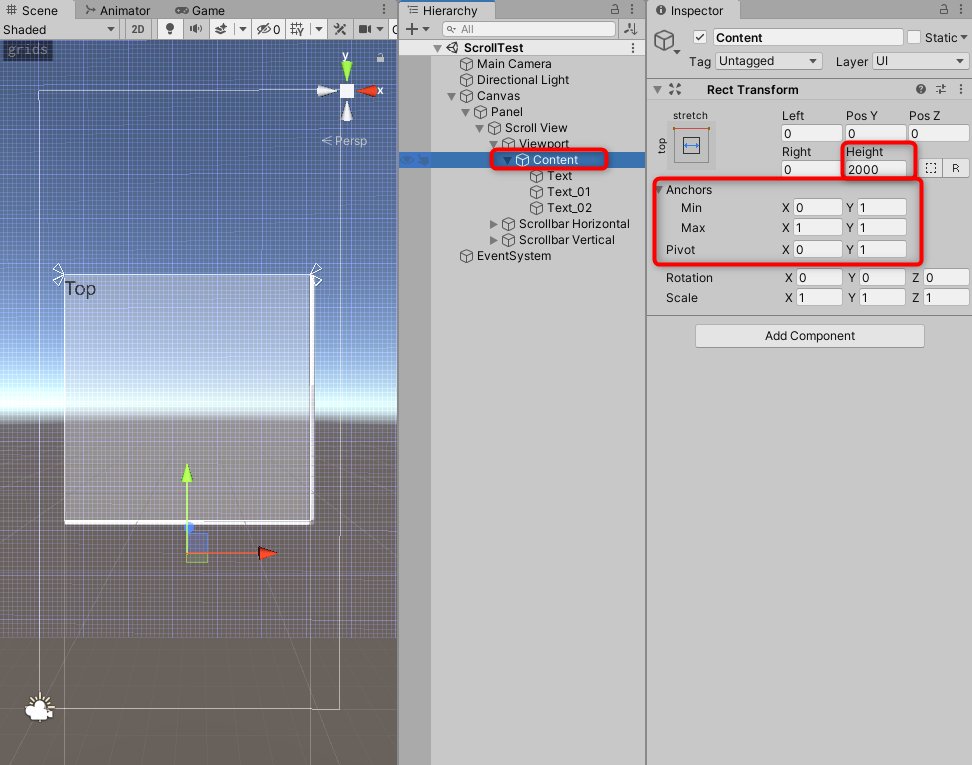
Task: Open Layer UI dropdown
Action: (x=920, y=61)
